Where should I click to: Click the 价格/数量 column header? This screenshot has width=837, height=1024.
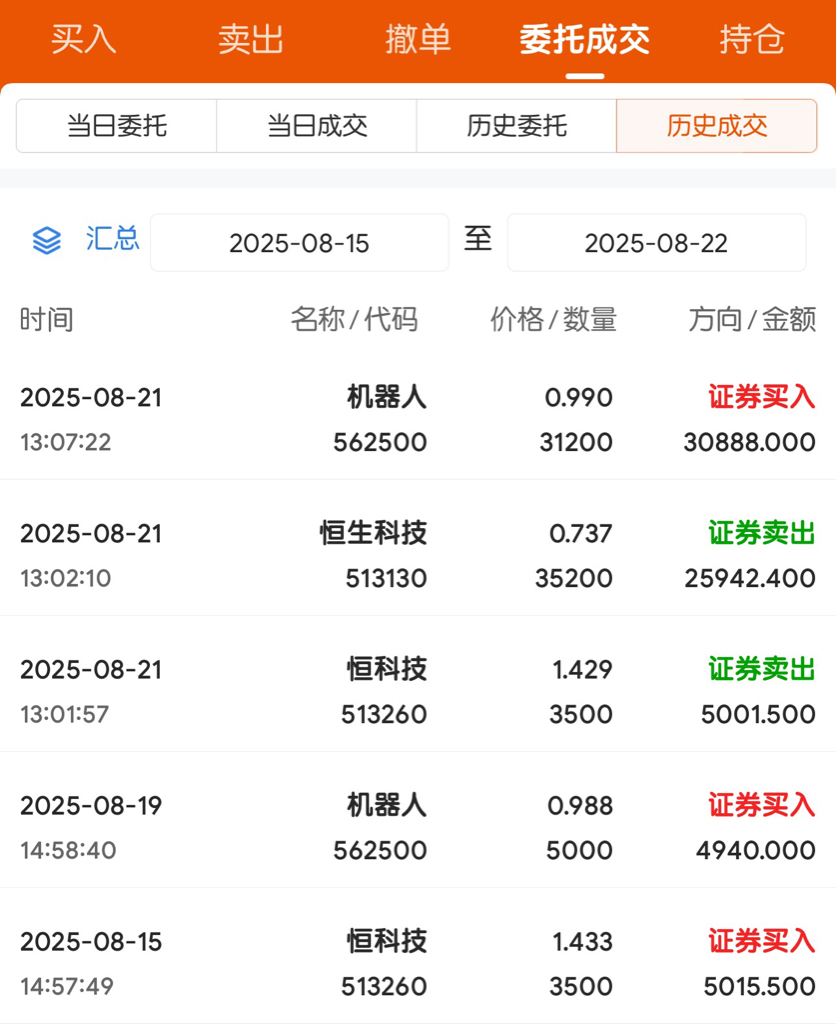point(554,320)
